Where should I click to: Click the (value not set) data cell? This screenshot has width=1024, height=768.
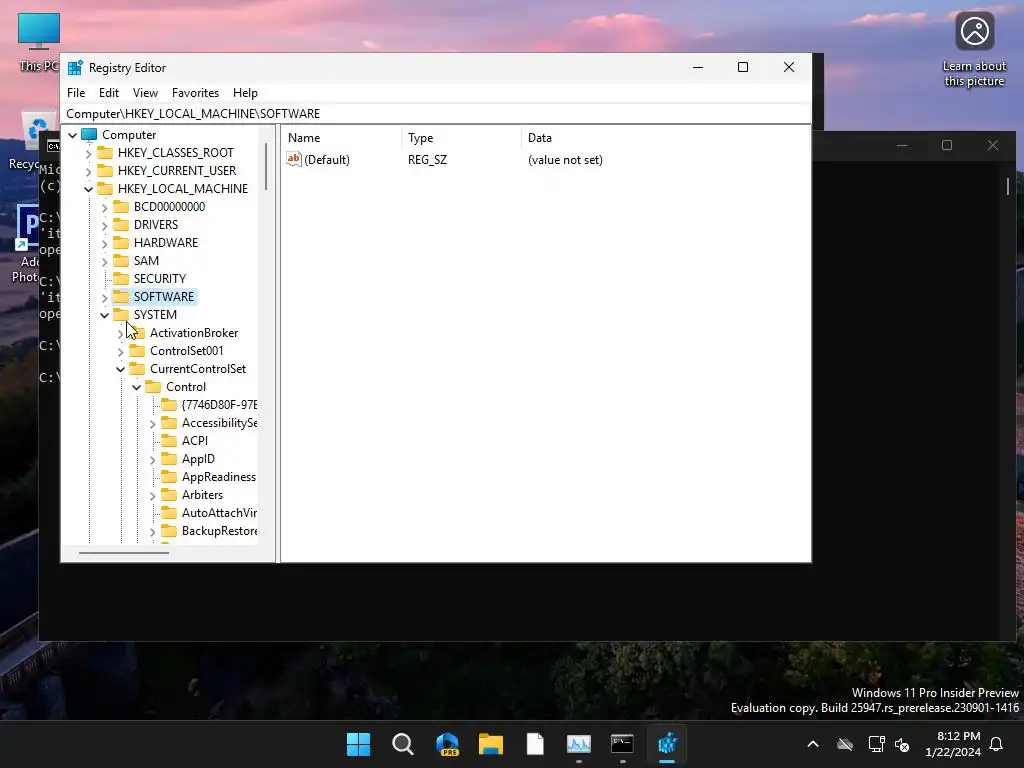(565, 160)
